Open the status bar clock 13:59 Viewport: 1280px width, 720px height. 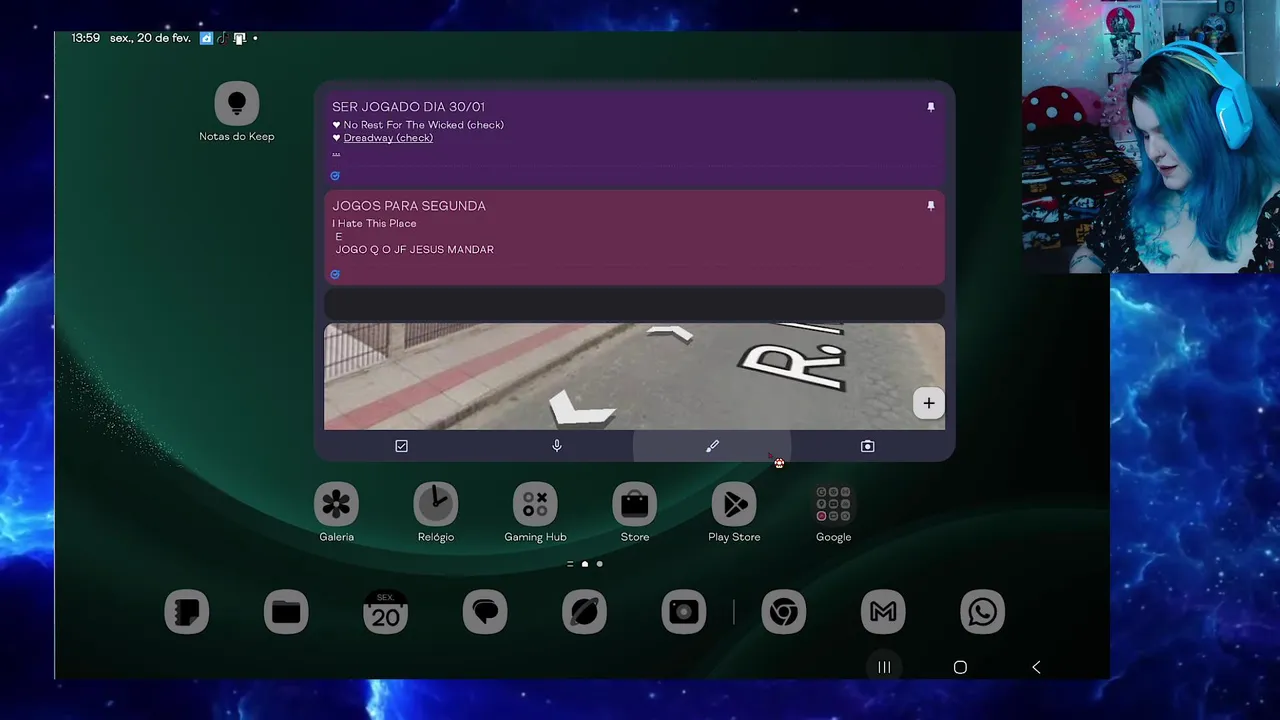coord(86,38)
